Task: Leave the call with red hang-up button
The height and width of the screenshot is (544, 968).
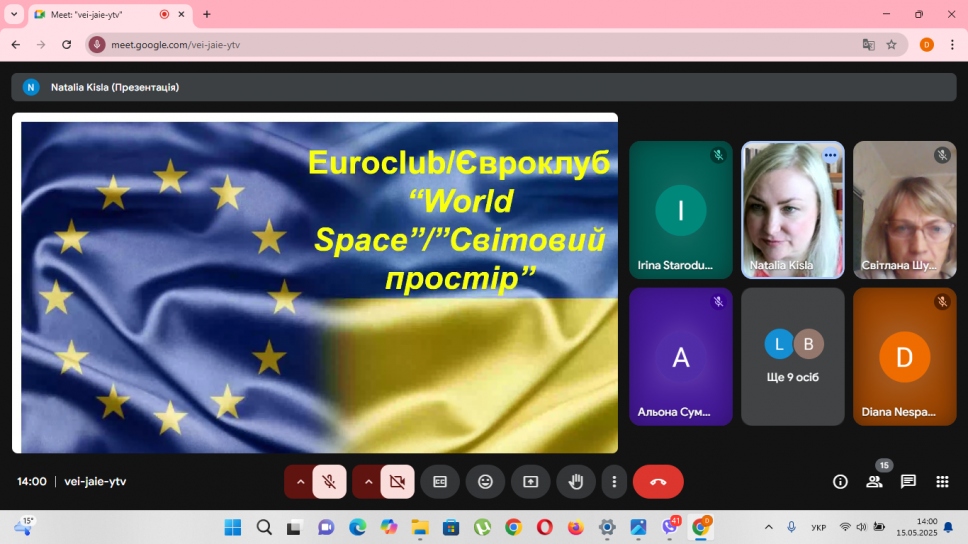Action: (x=658, y=482)
